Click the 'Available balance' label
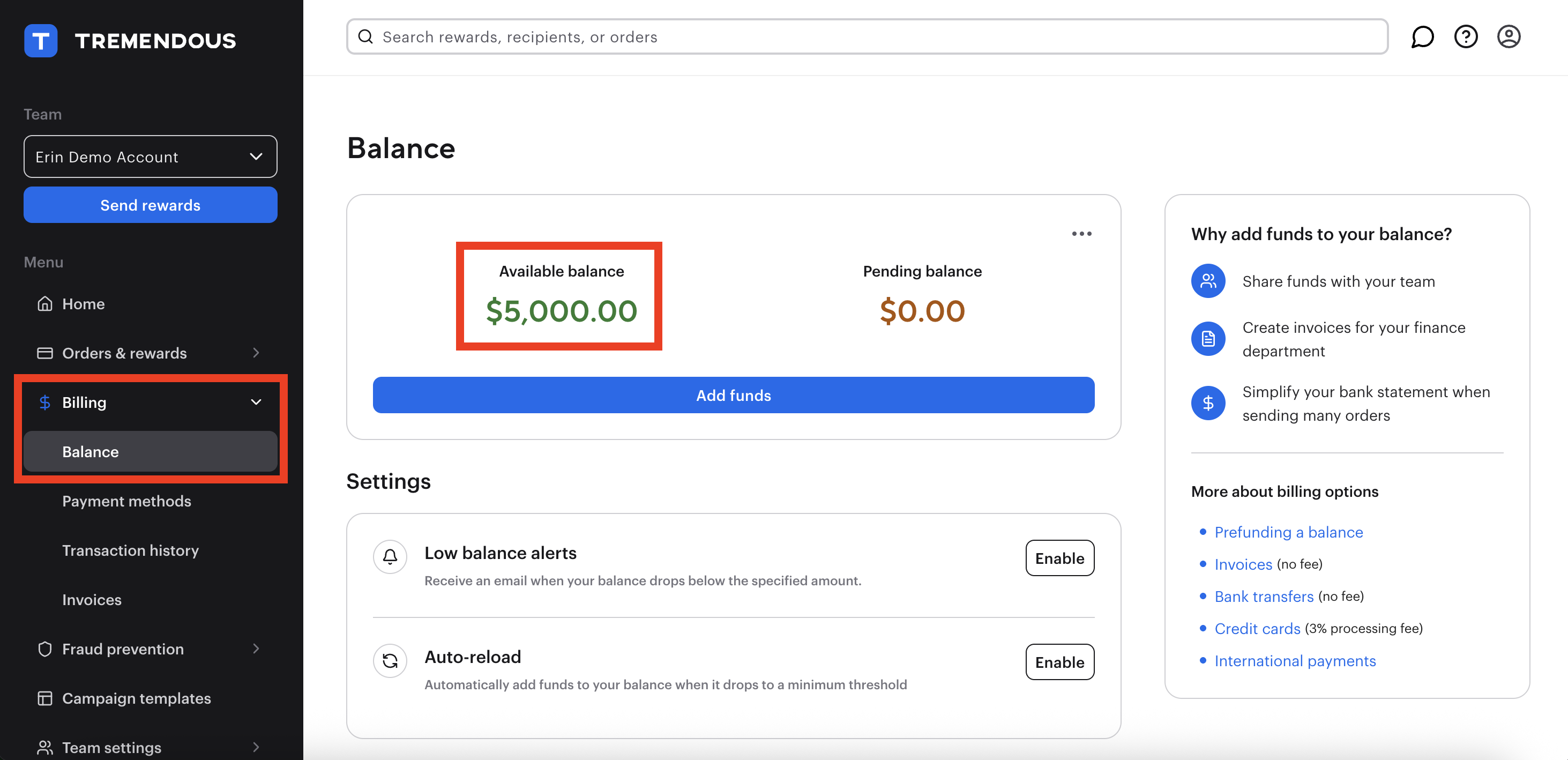1568x760 pixels. [561, 271]
